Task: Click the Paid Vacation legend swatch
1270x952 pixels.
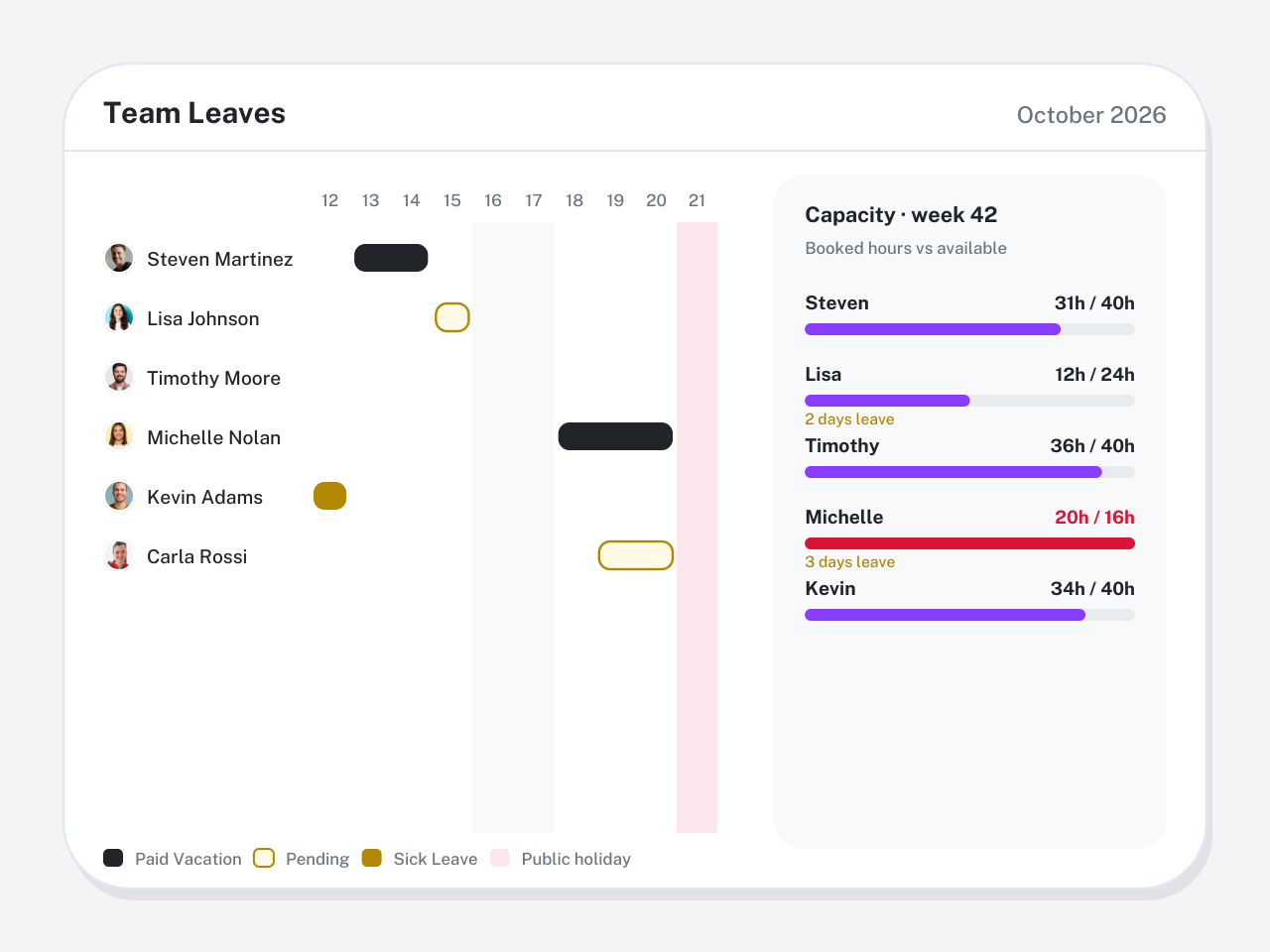Action: (x=113, y=858)
